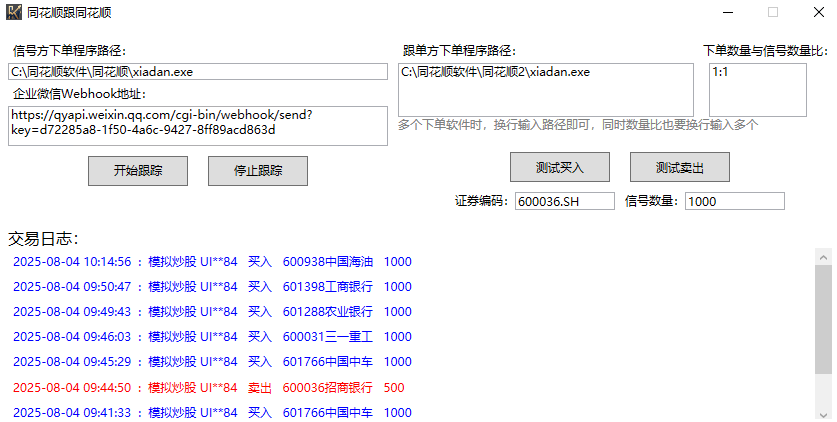Select log row 601766中国中车 at 09:41:33
This screenshot has width=837, height=422.
pyautogui.click(x=212, y=413)
